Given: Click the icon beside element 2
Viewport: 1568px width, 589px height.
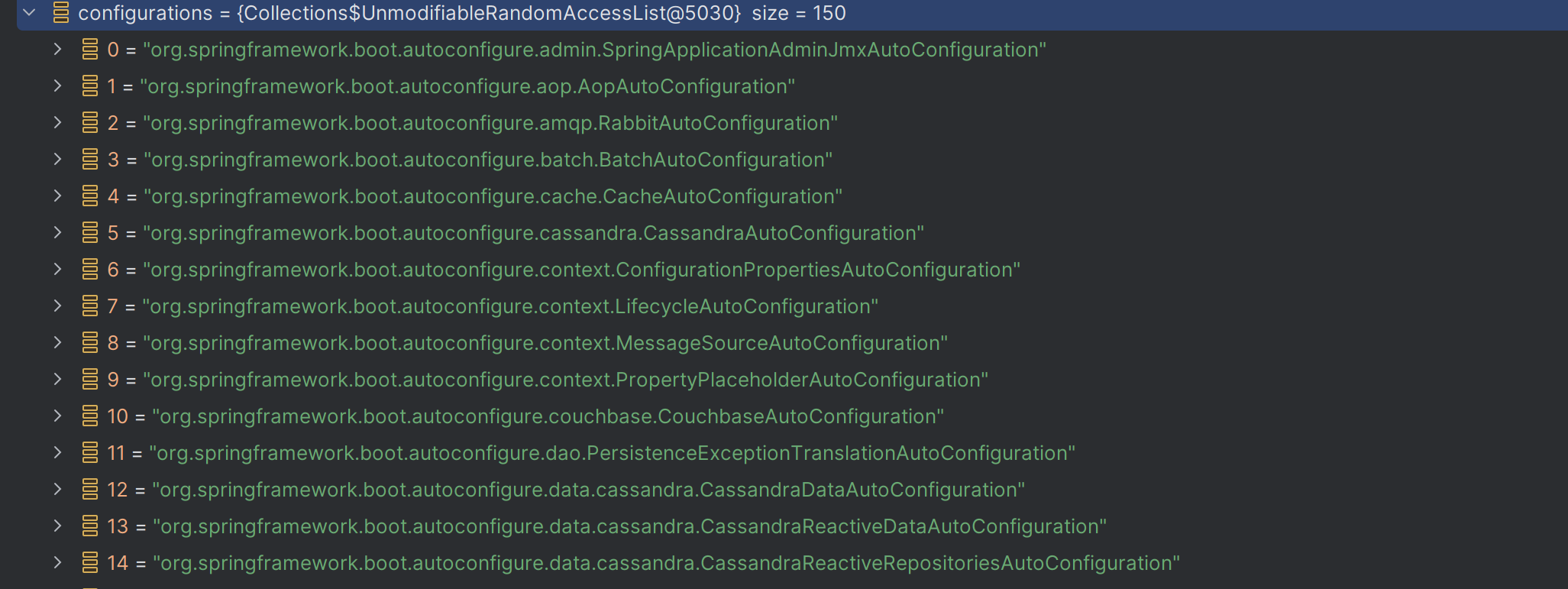Looking at the screenshot, I should (x=90, y=123).
